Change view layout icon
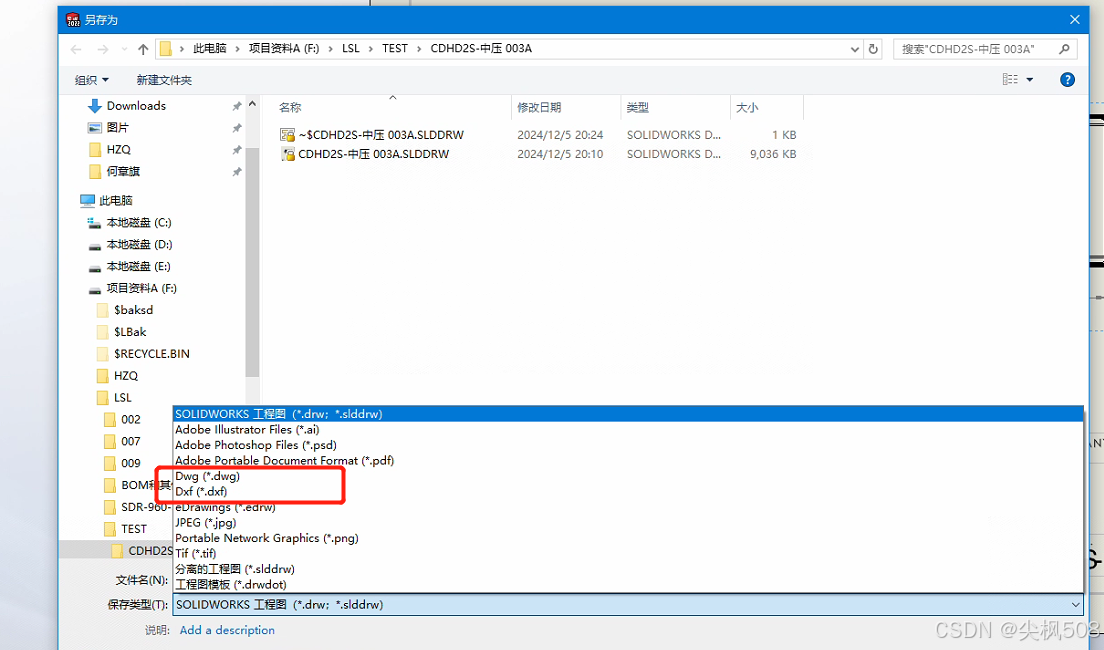The width and height of the screenshot is (1104, 650). tap(1010, 80)
